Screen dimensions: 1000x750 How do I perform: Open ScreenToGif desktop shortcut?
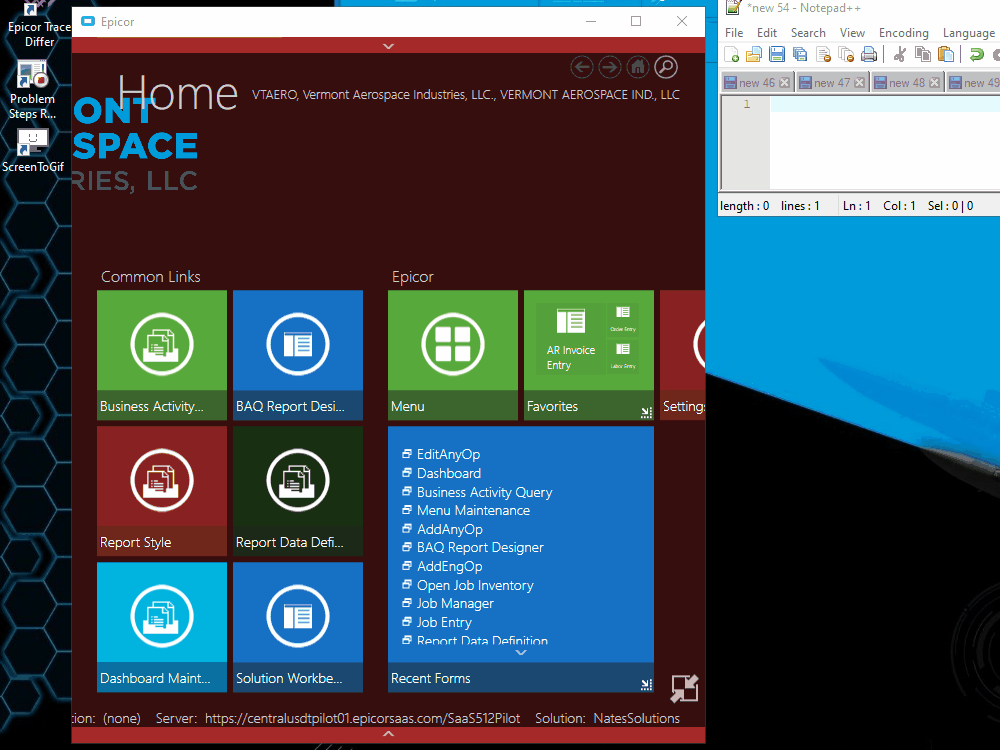(x=33, y=151)
